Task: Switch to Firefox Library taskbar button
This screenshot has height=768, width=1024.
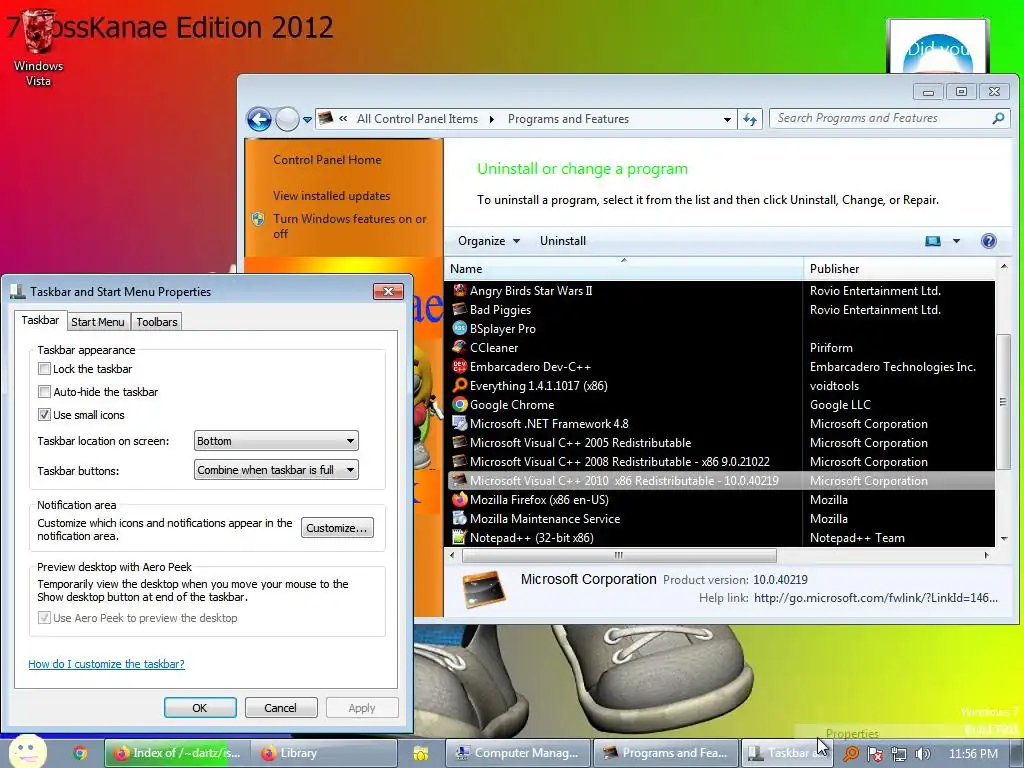Action: coord(325,753)
